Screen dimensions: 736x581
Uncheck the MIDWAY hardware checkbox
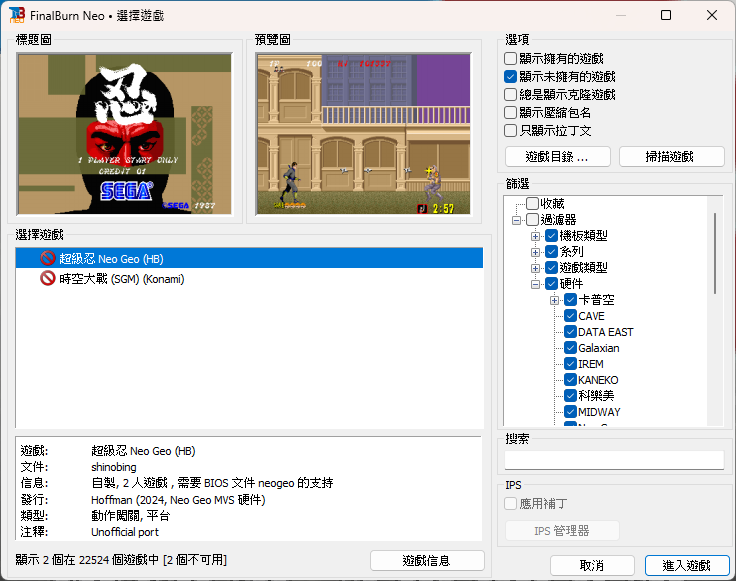pos(570,412)
